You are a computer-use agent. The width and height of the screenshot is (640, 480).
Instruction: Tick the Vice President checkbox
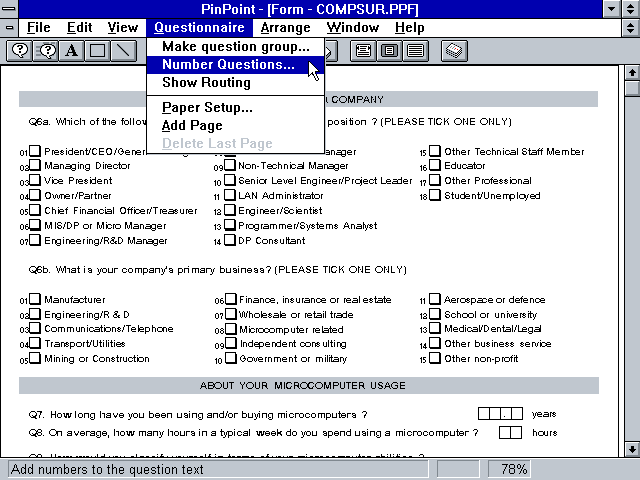coord(35,180)
